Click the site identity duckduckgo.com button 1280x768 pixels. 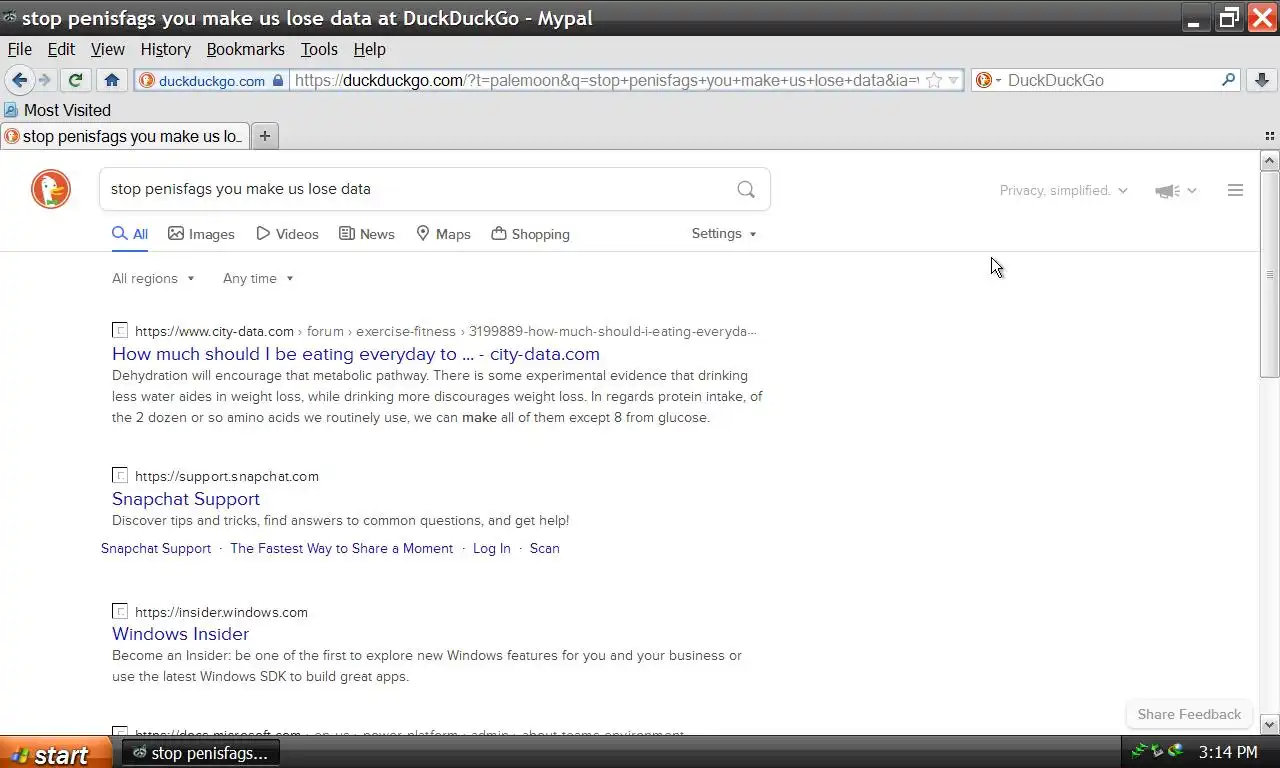(x=211, y=80)
